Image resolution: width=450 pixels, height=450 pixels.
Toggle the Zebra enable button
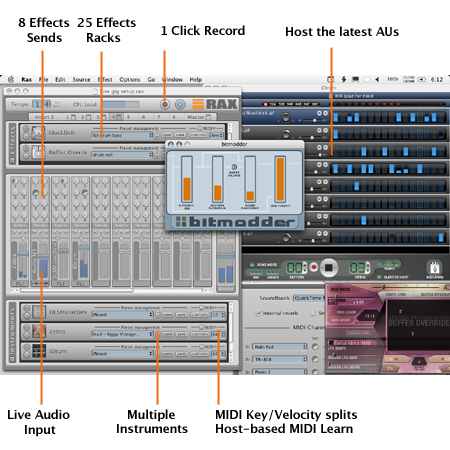pos(27,328)
